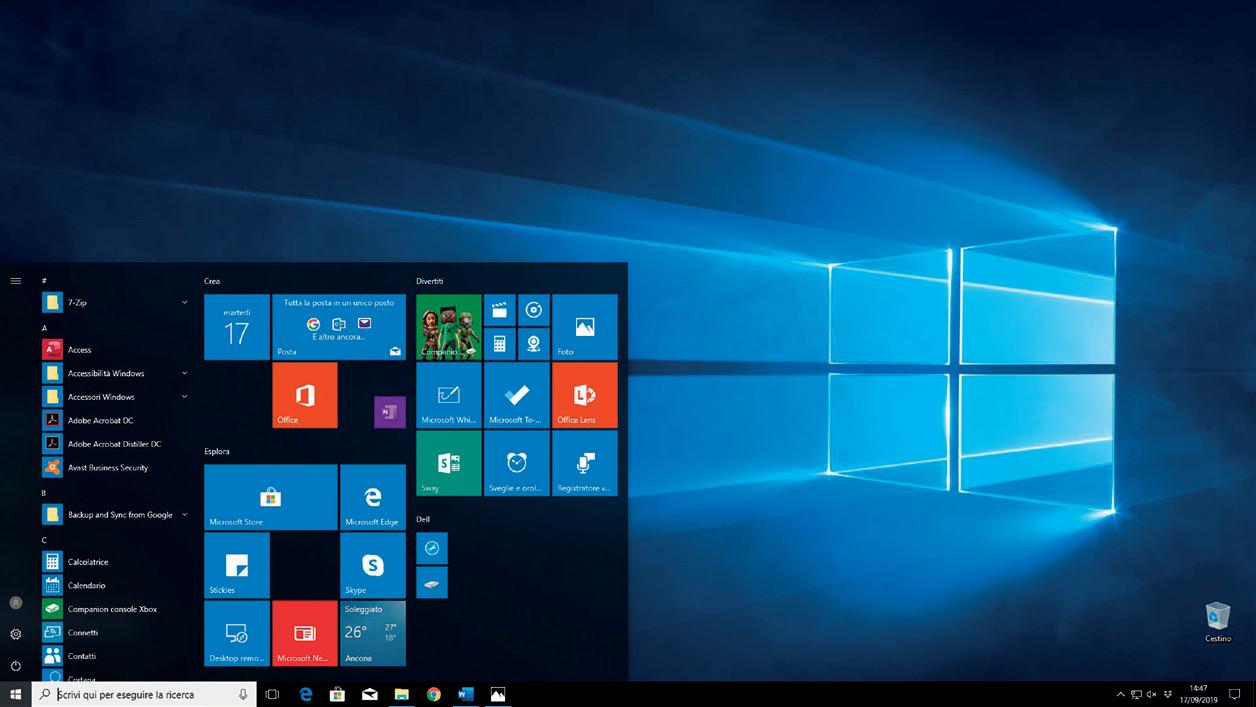Open Mail from the taskbar
Viewport: 1256px width, 707px height.
click(370, 694)
